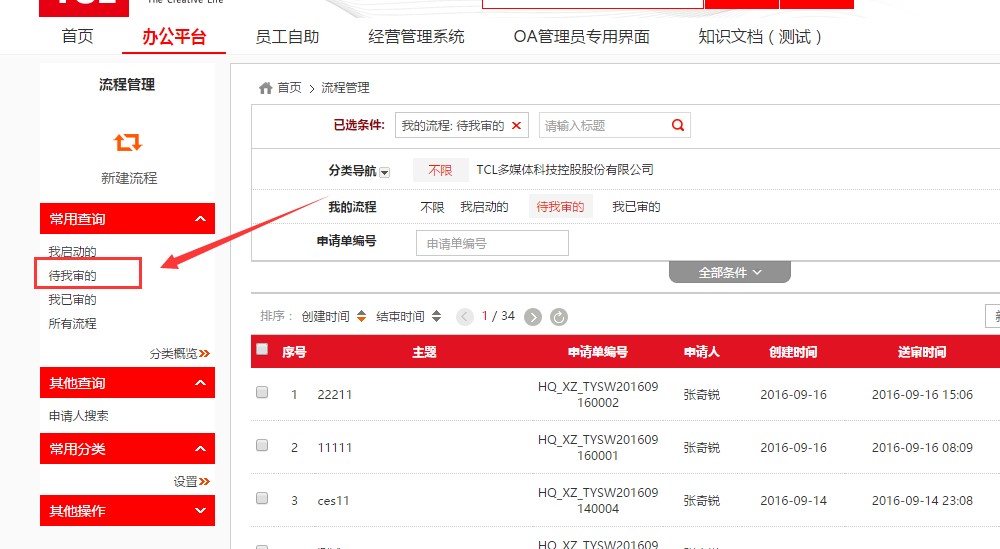Screen dimensions: 1000x549
Task: Open the workflow titled 22211
Action: (x=335, y=395)
